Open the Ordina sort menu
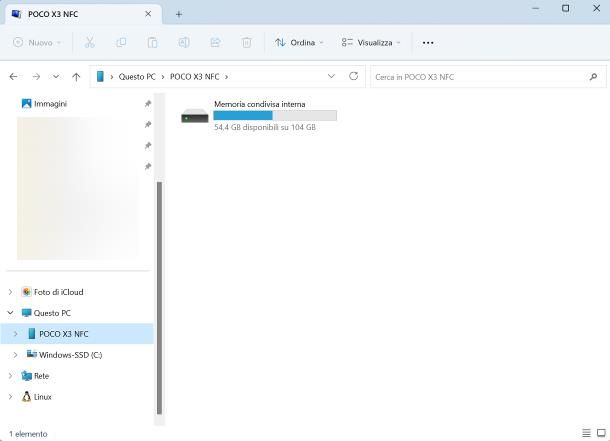The height and width of the screenshot is (441, 610). coord(299,42)
